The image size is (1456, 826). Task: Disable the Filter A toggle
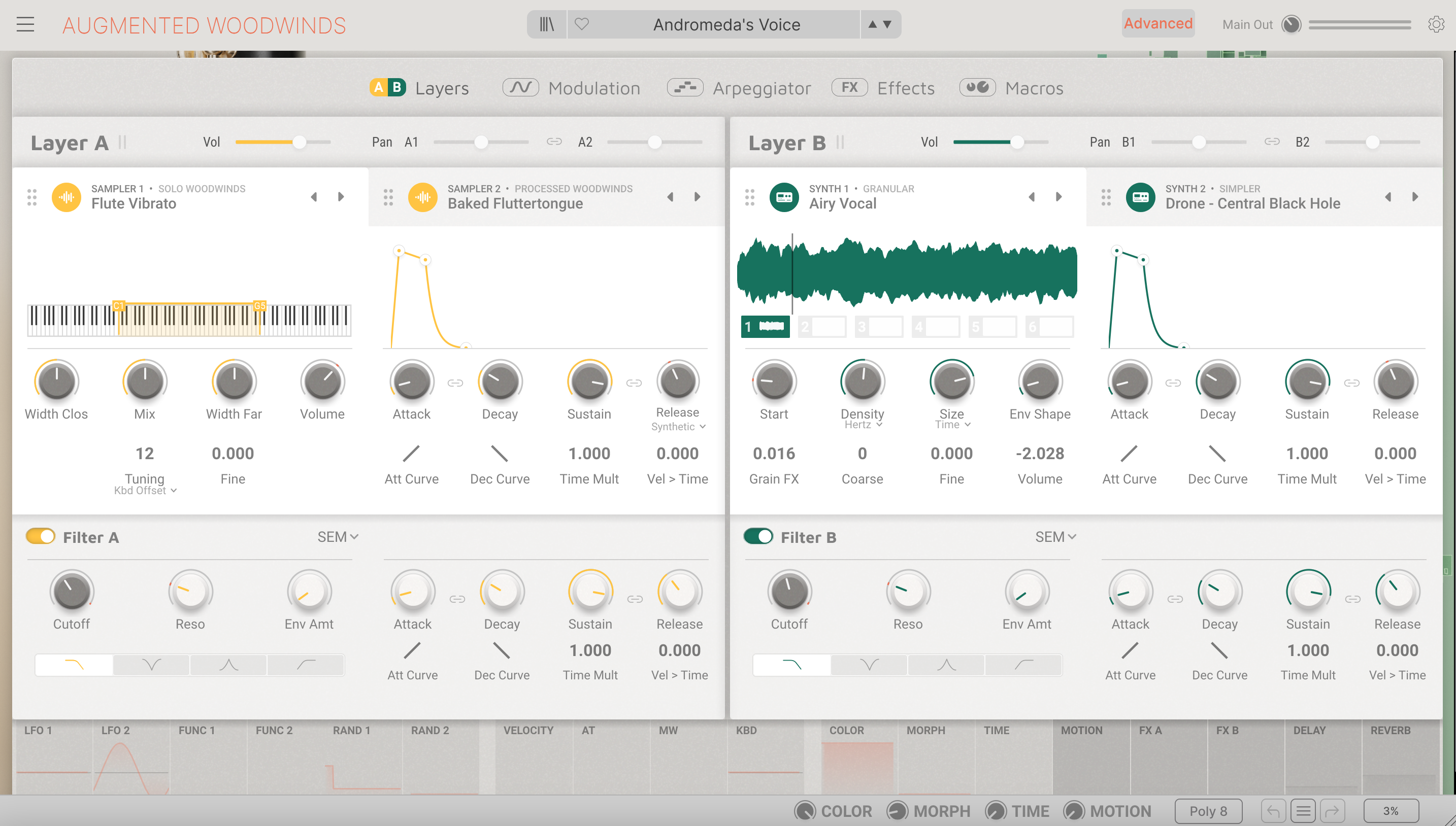click(x=40, y=537)
